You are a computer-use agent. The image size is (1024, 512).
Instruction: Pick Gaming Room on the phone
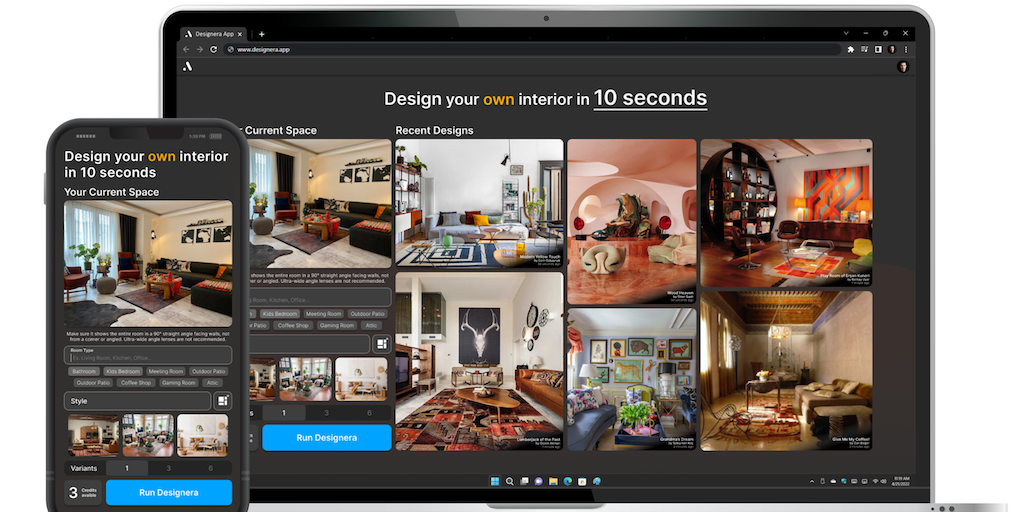(x=178, y=383)
